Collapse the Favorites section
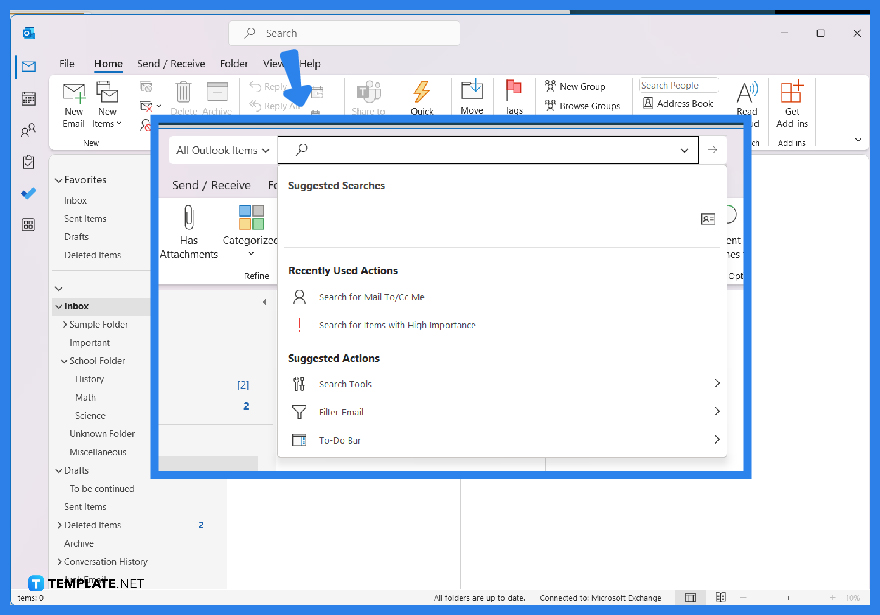 (x=58, y=180)
